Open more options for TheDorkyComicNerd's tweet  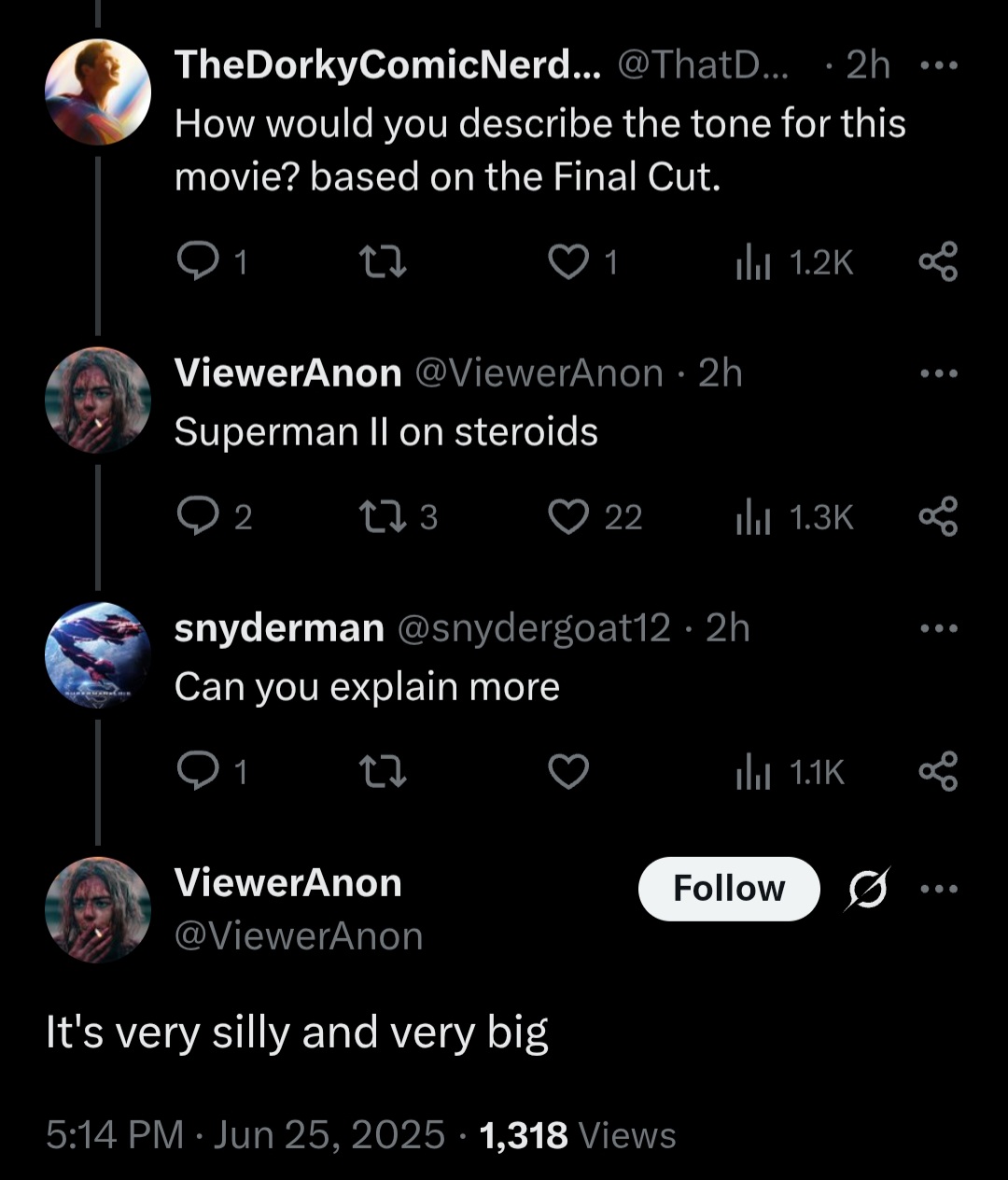[938, 66]
